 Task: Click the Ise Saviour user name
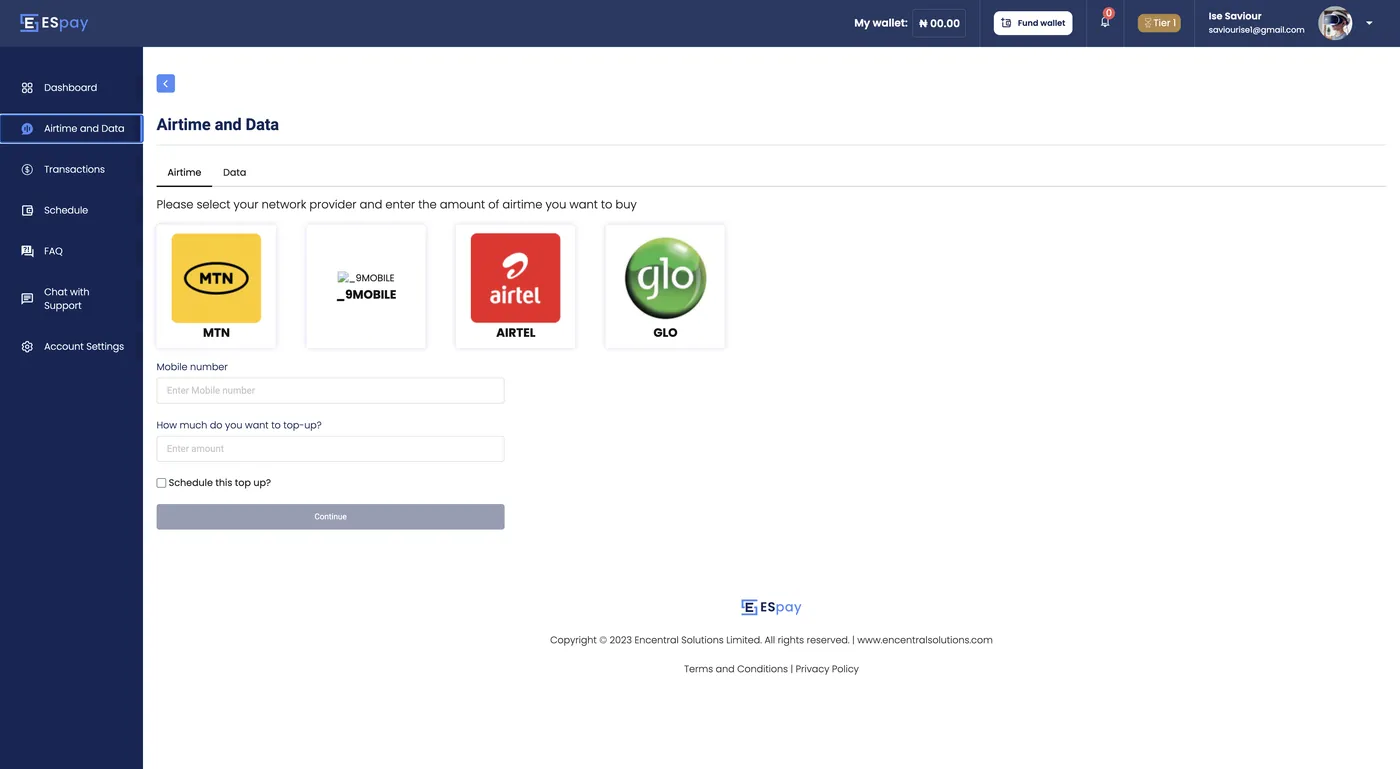pyautogui.click(x=1235, y=16)
